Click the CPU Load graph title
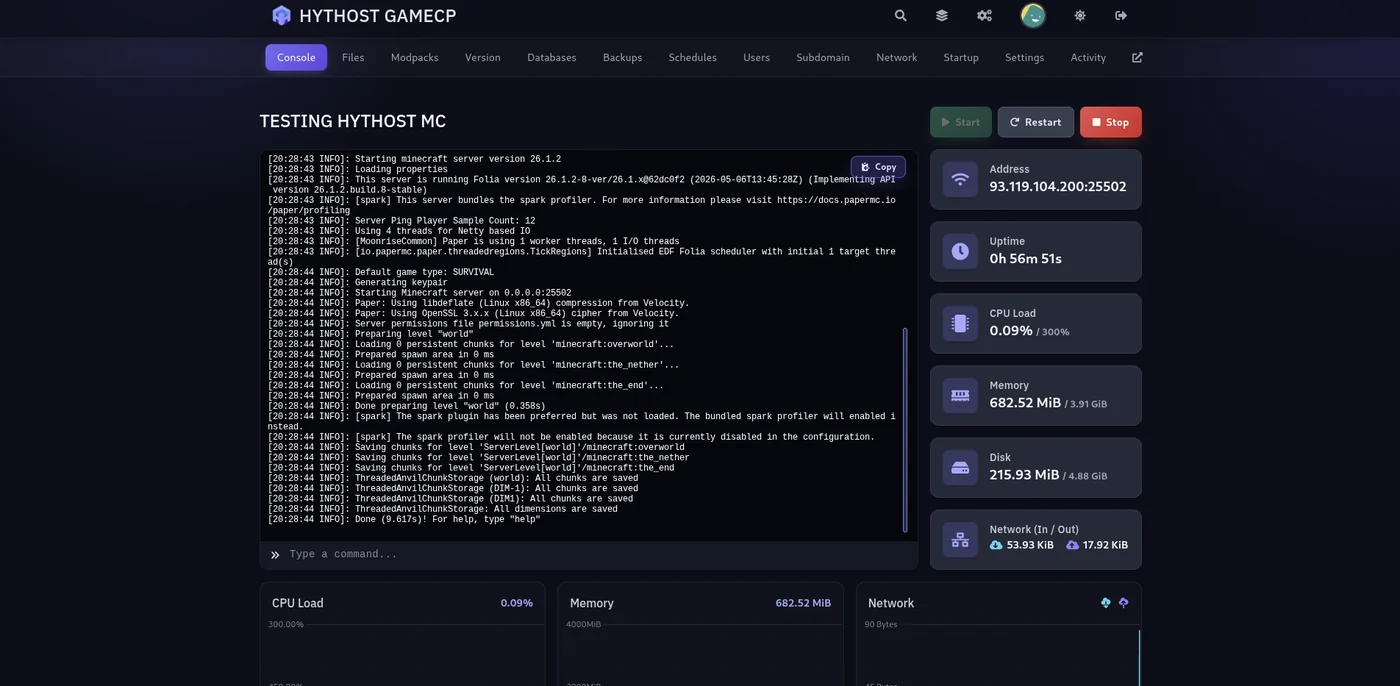Image resolution: width=1400 pixels, height=686 pixels. 298,603
